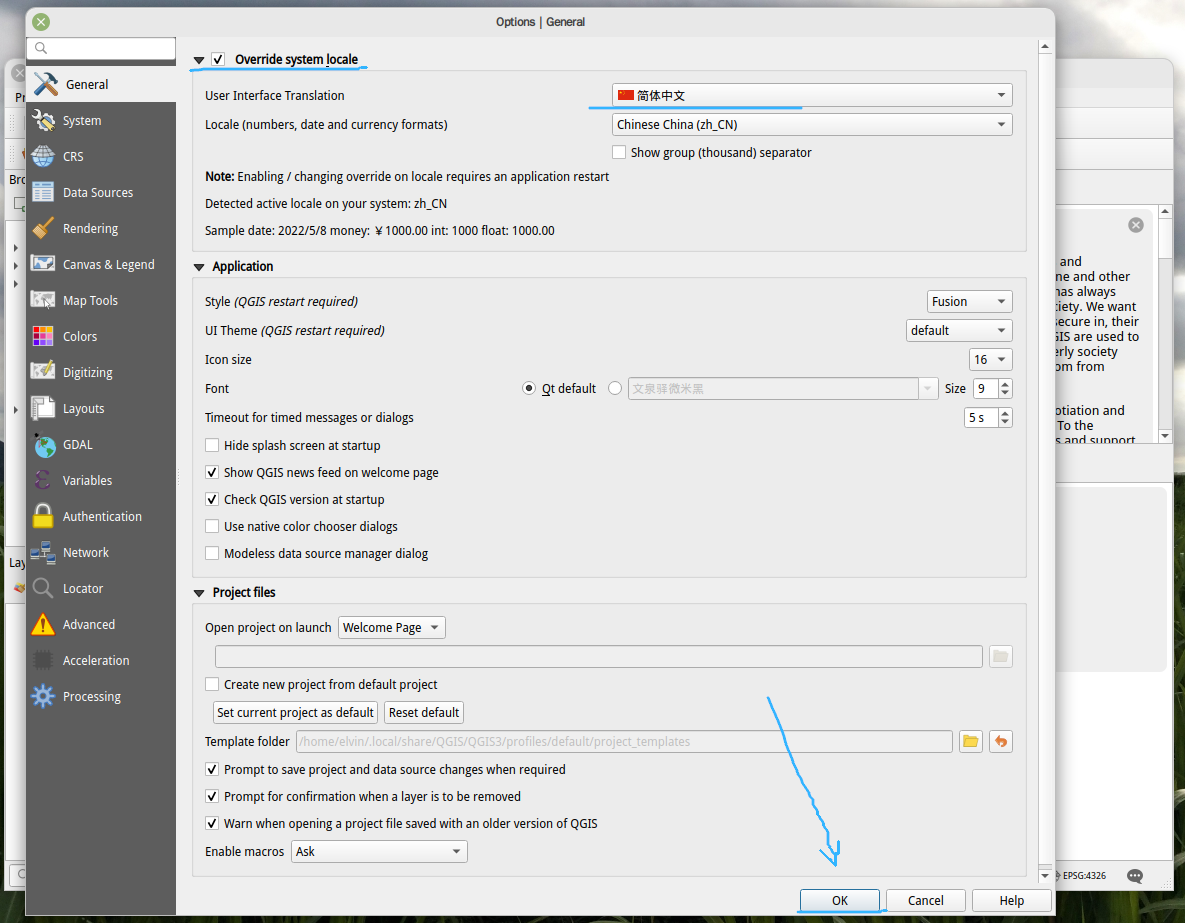Reset the template folder to default
The height and width of the screenshot is (923, 1185).
point(1001,742)
